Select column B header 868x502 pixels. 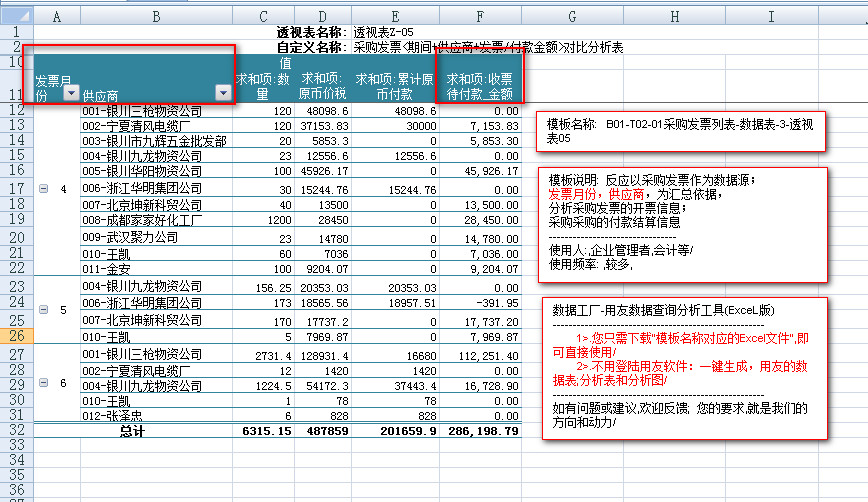pos(156,17)
